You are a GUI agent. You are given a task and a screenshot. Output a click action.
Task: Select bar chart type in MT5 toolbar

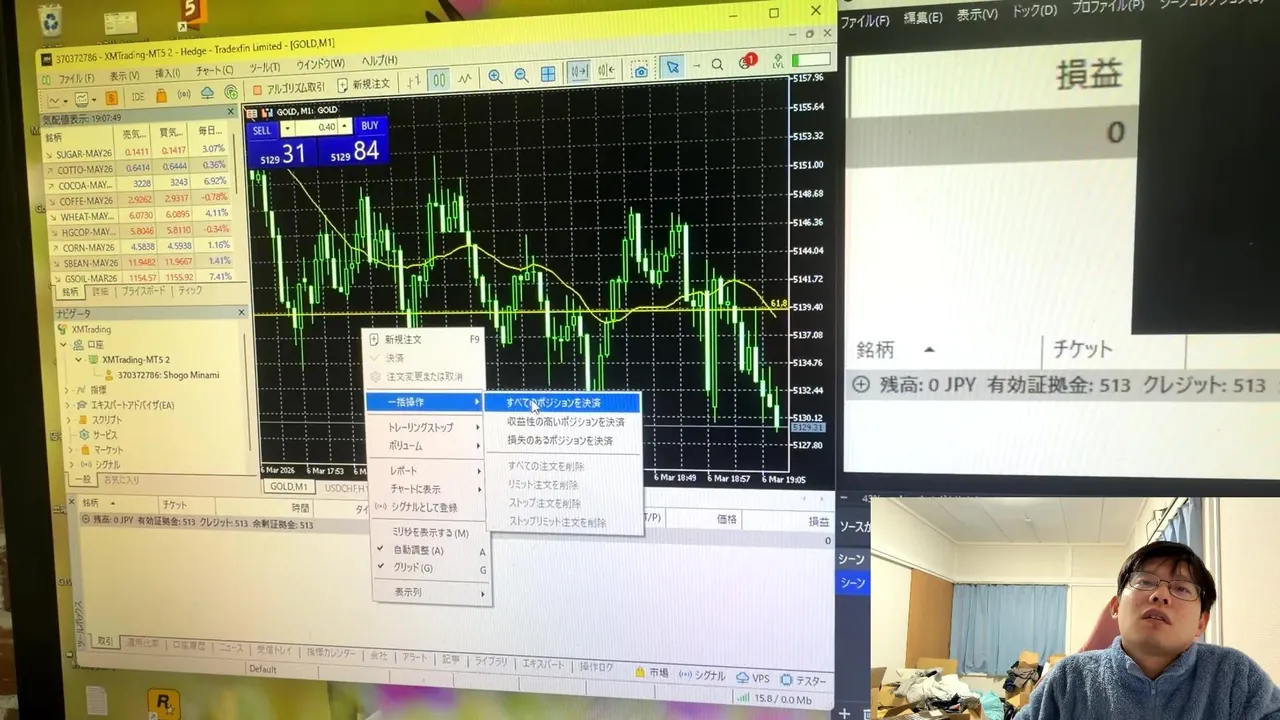[413, 81]
